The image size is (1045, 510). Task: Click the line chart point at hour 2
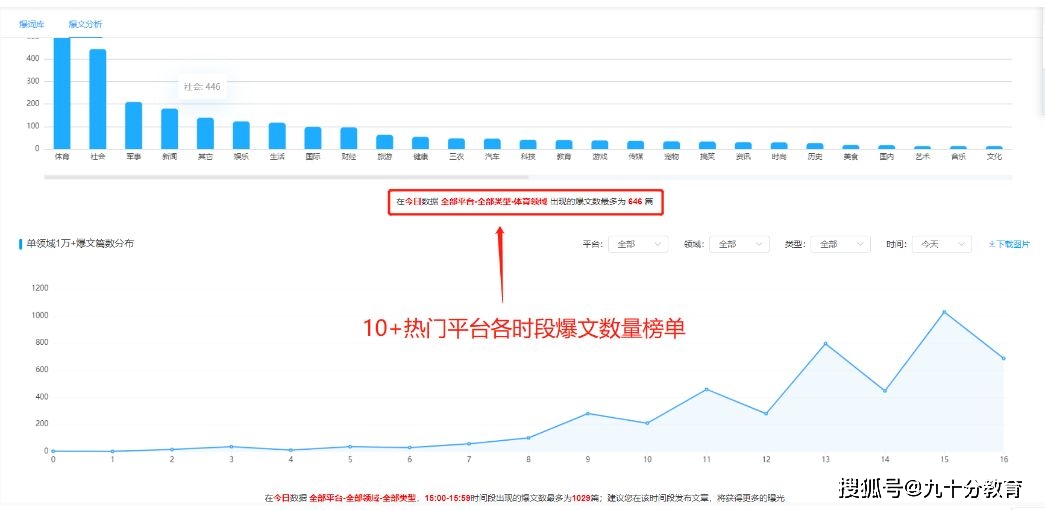point(172,449)
